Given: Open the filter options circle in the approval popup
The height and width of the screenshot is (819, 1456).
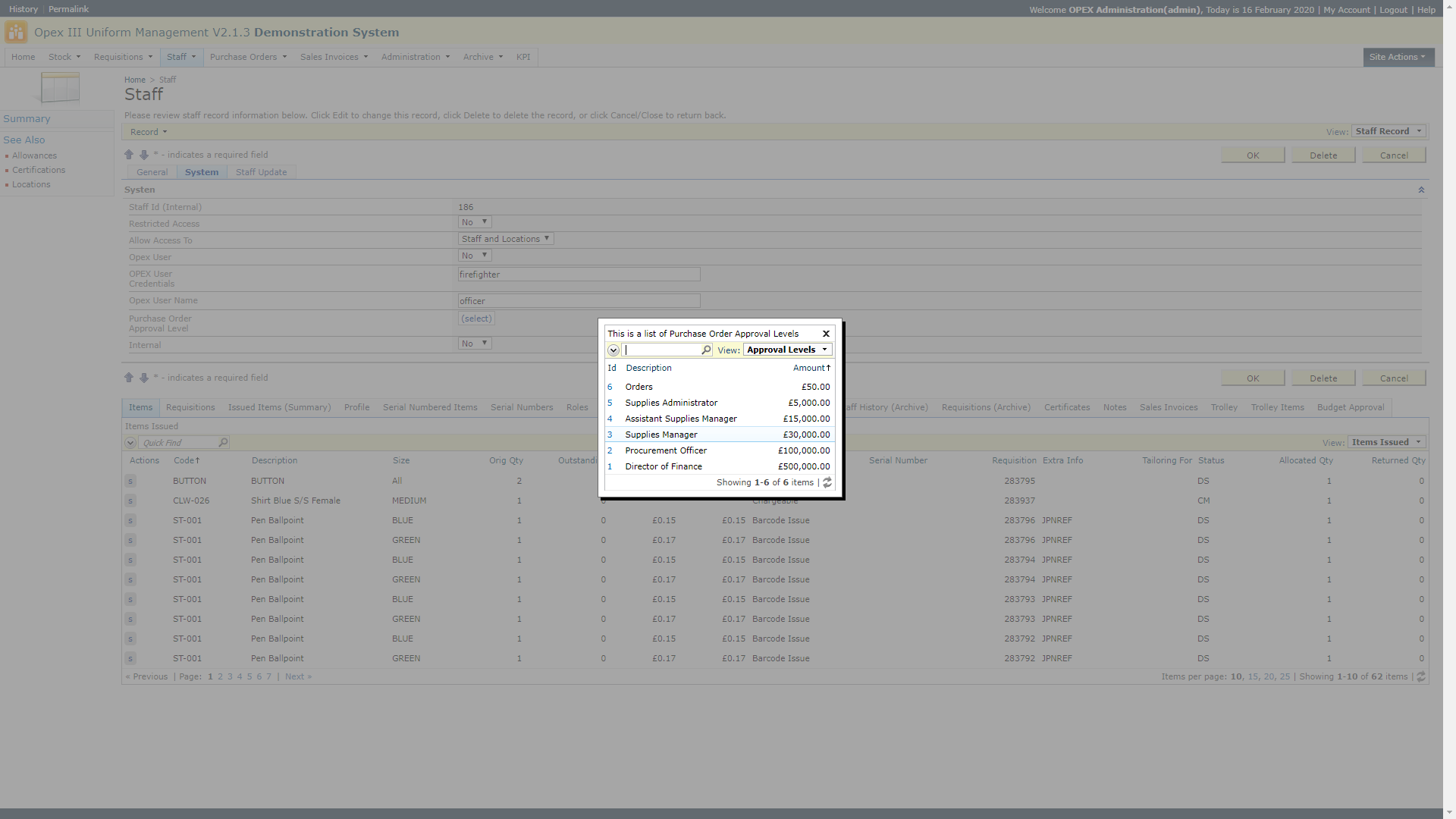Looking at the screenshot, I should click(x=613, y=350).
